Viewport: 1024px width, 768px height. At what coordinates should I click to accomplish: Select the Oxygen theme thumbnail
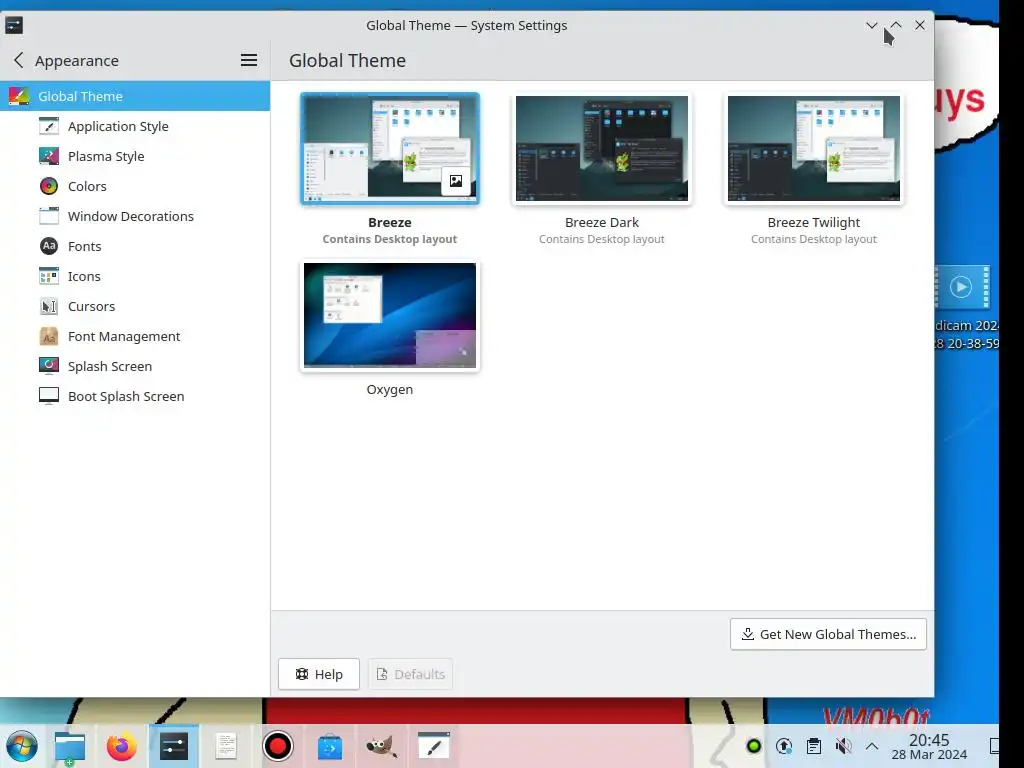click(x=390, y=315)
